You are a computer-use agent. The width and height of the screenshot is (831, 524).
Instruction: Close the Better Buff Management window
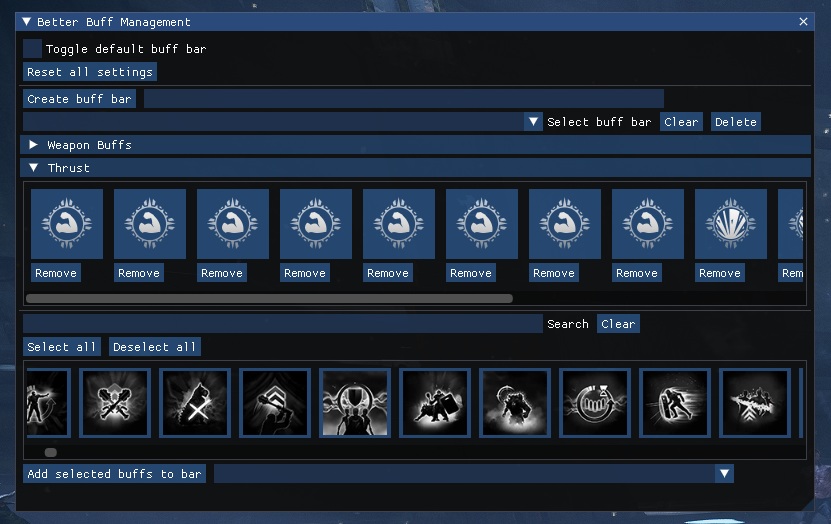pos(803,22)
